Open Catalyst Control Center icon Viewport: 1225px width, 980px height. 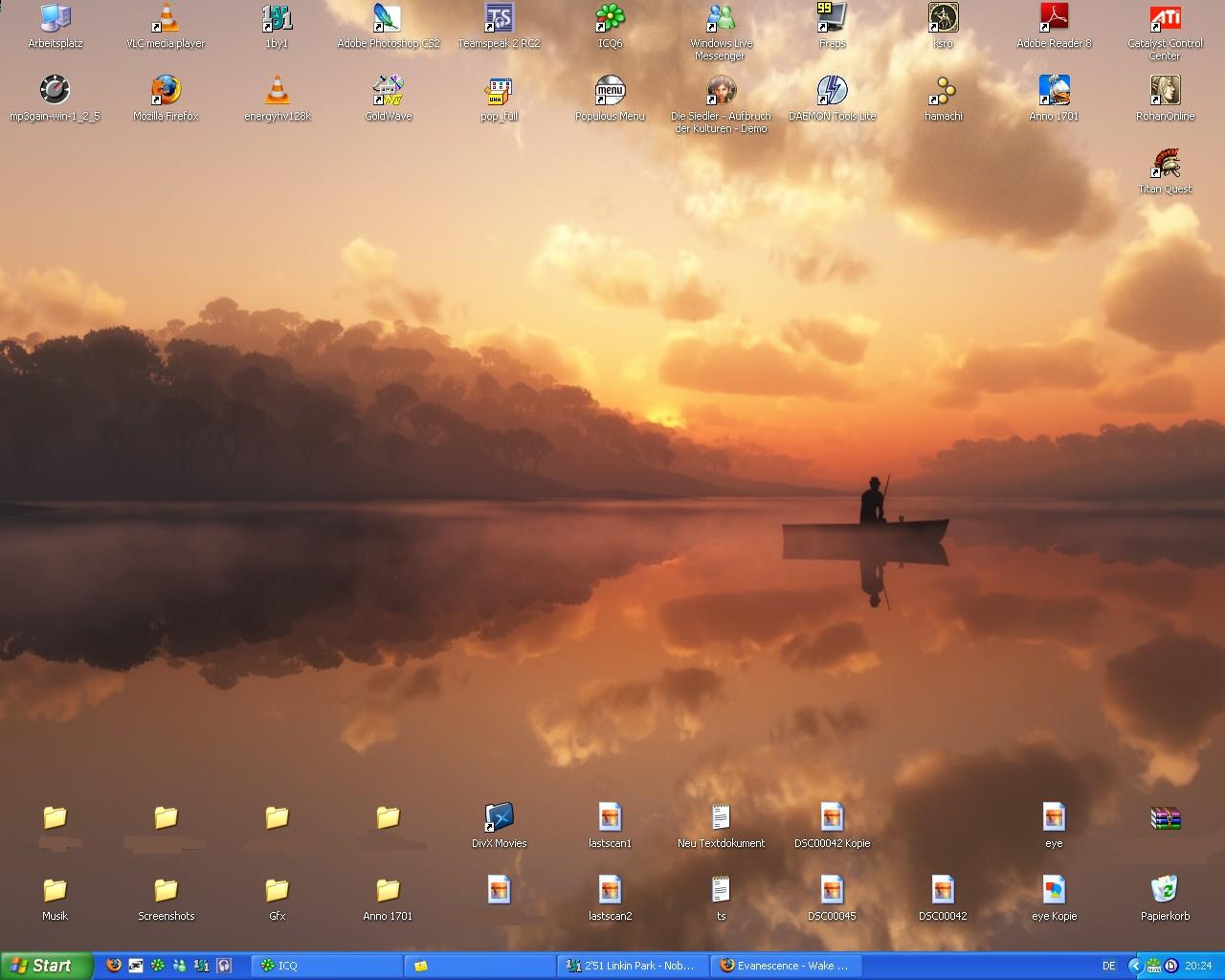[1165, 18]
